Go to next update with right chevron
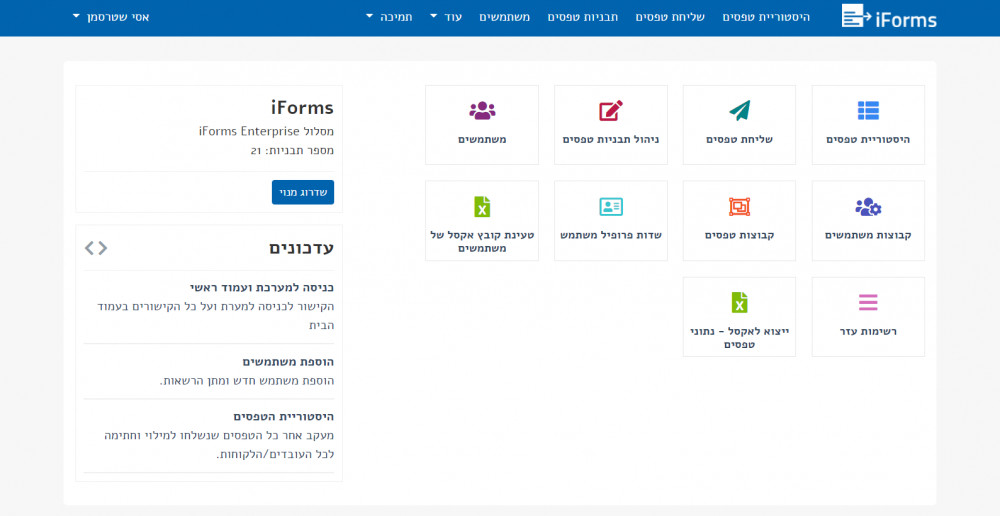Screen dimensions: 1000x516 click(102, 248)
